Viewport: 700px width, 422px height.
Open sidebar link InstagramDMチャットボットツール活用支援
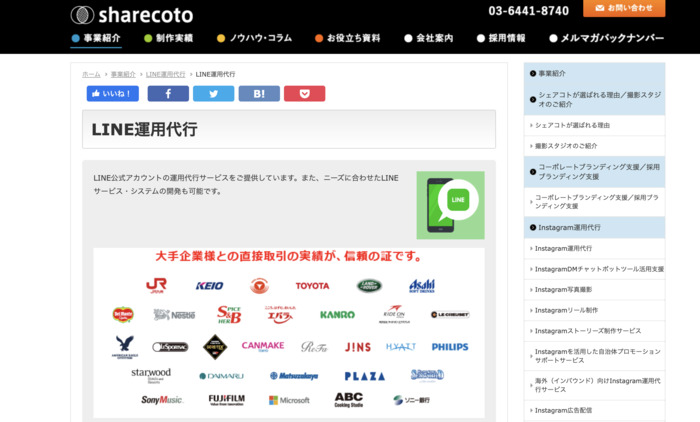[594, 269]
